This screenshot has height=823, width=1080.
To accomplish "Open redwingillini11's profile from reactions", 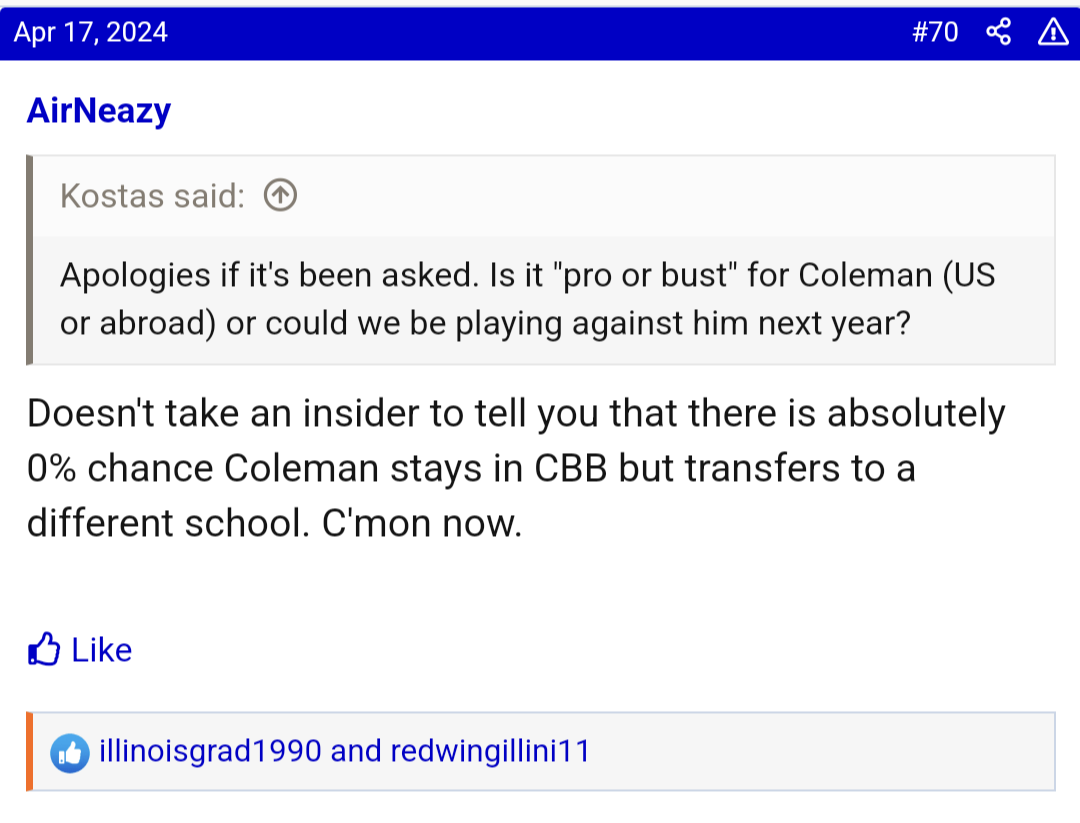I will [x=490, y=751].
